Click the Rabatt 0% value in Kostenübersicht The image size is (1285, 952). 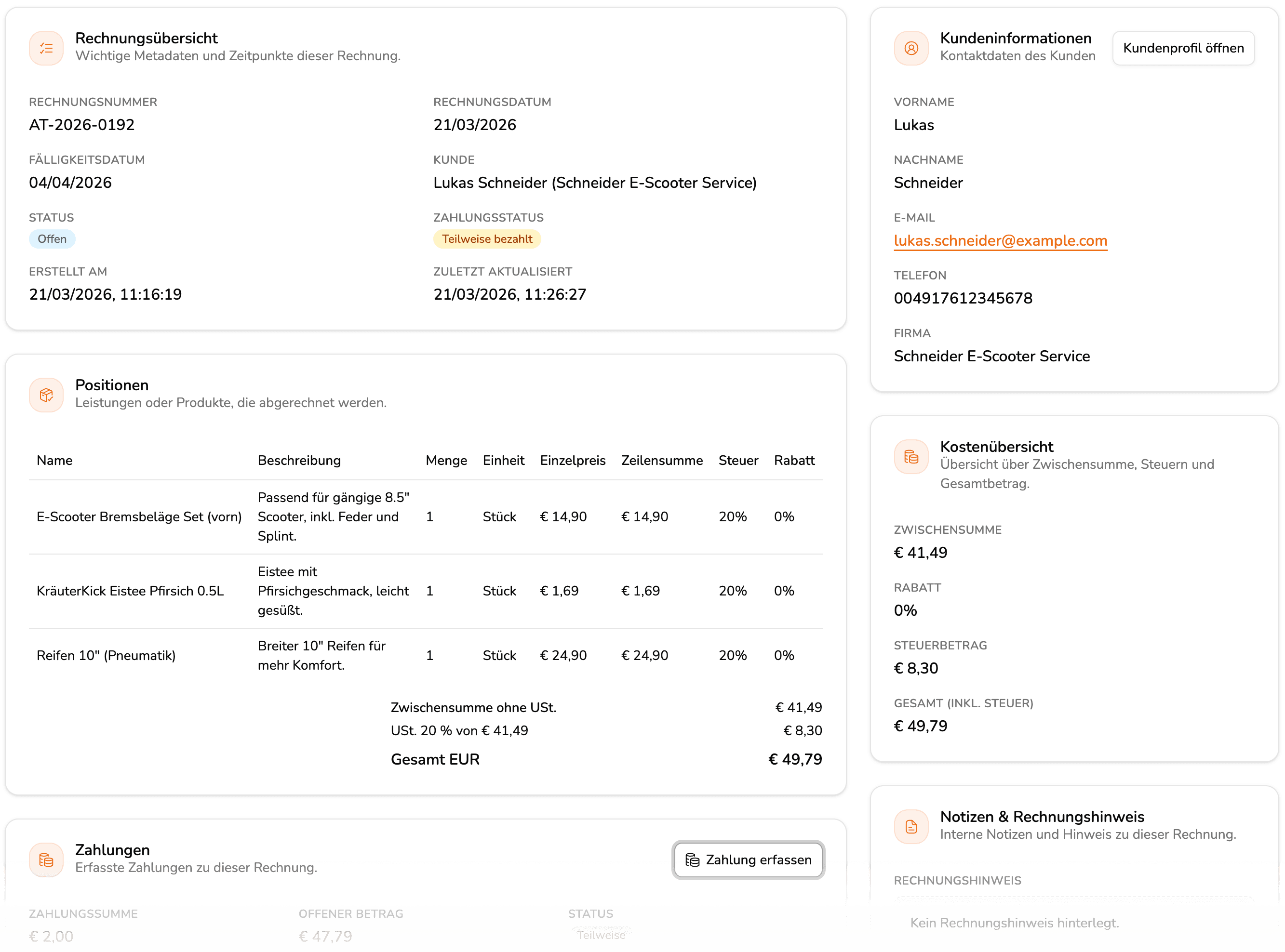point(905,610)
